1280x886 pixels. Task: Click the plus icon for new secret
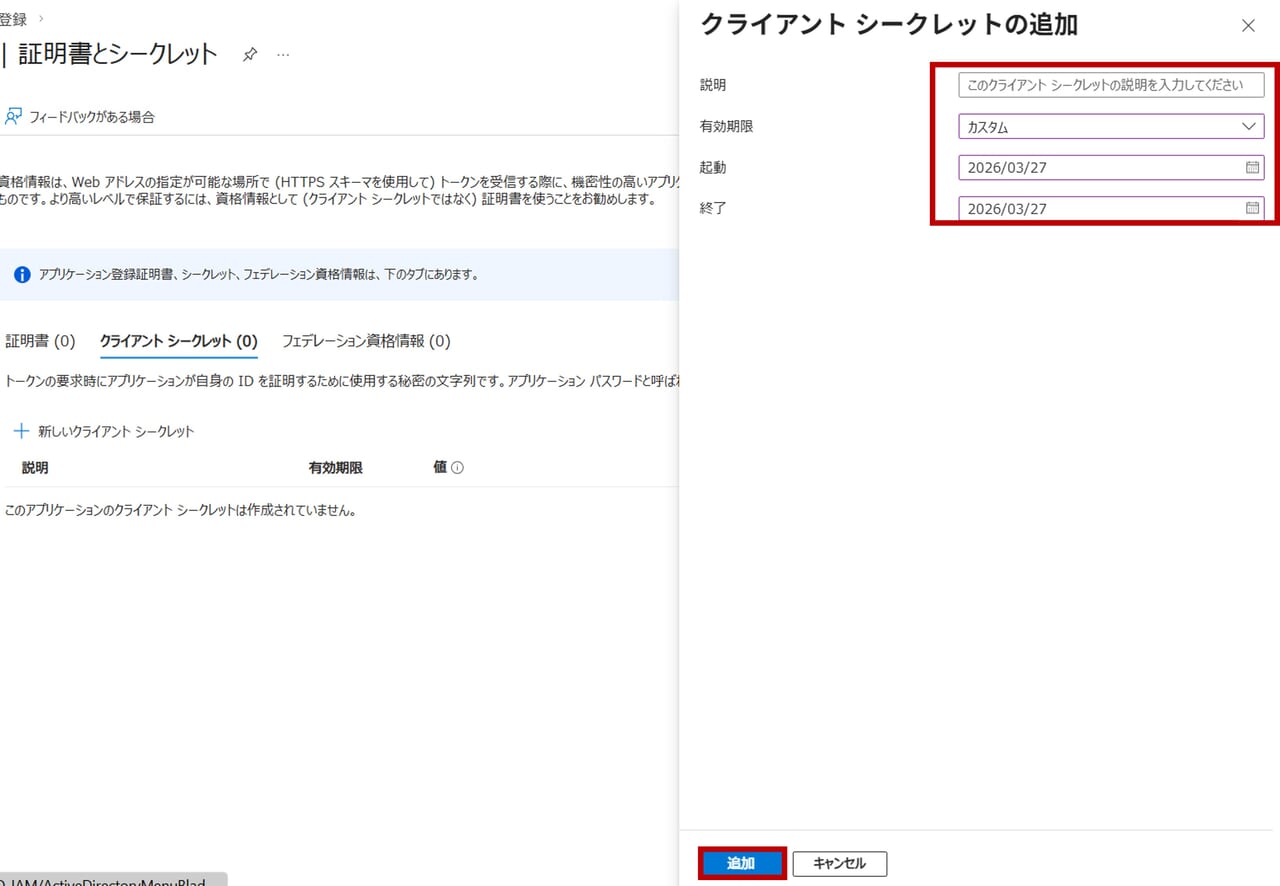pos(20,431)
